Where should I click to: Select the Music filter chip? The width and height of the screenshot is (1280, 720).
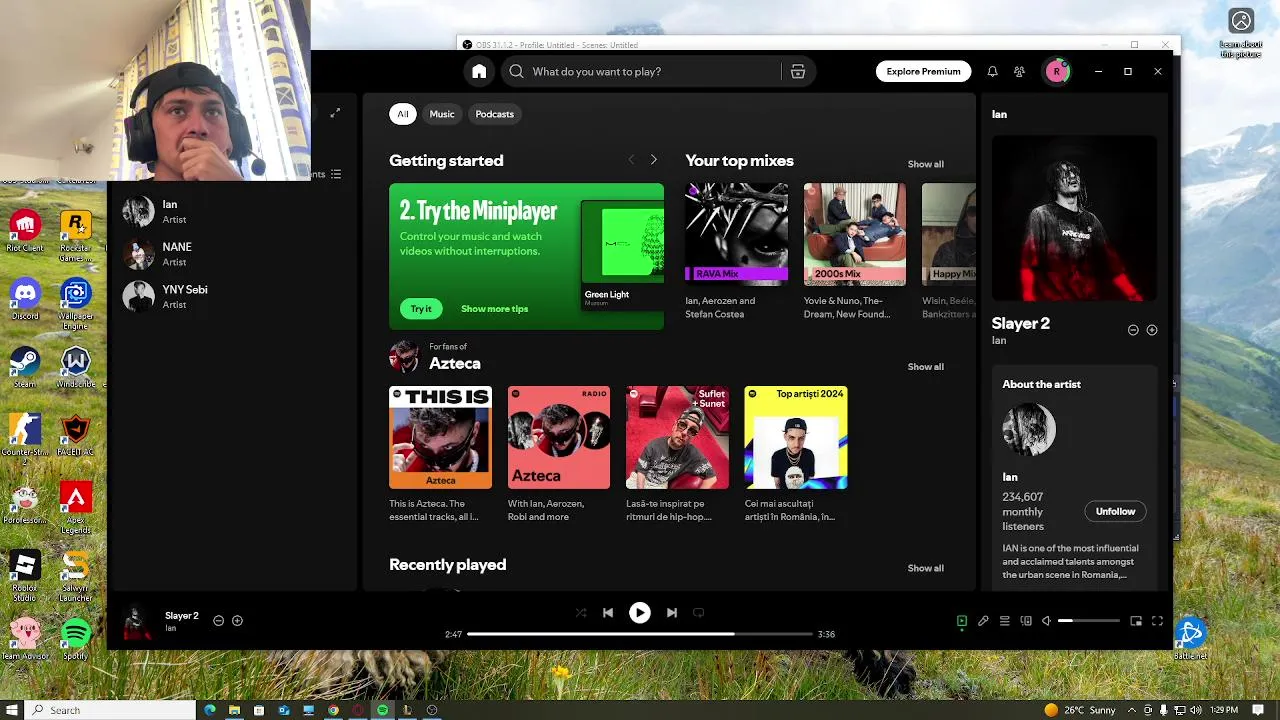point(442,114)
